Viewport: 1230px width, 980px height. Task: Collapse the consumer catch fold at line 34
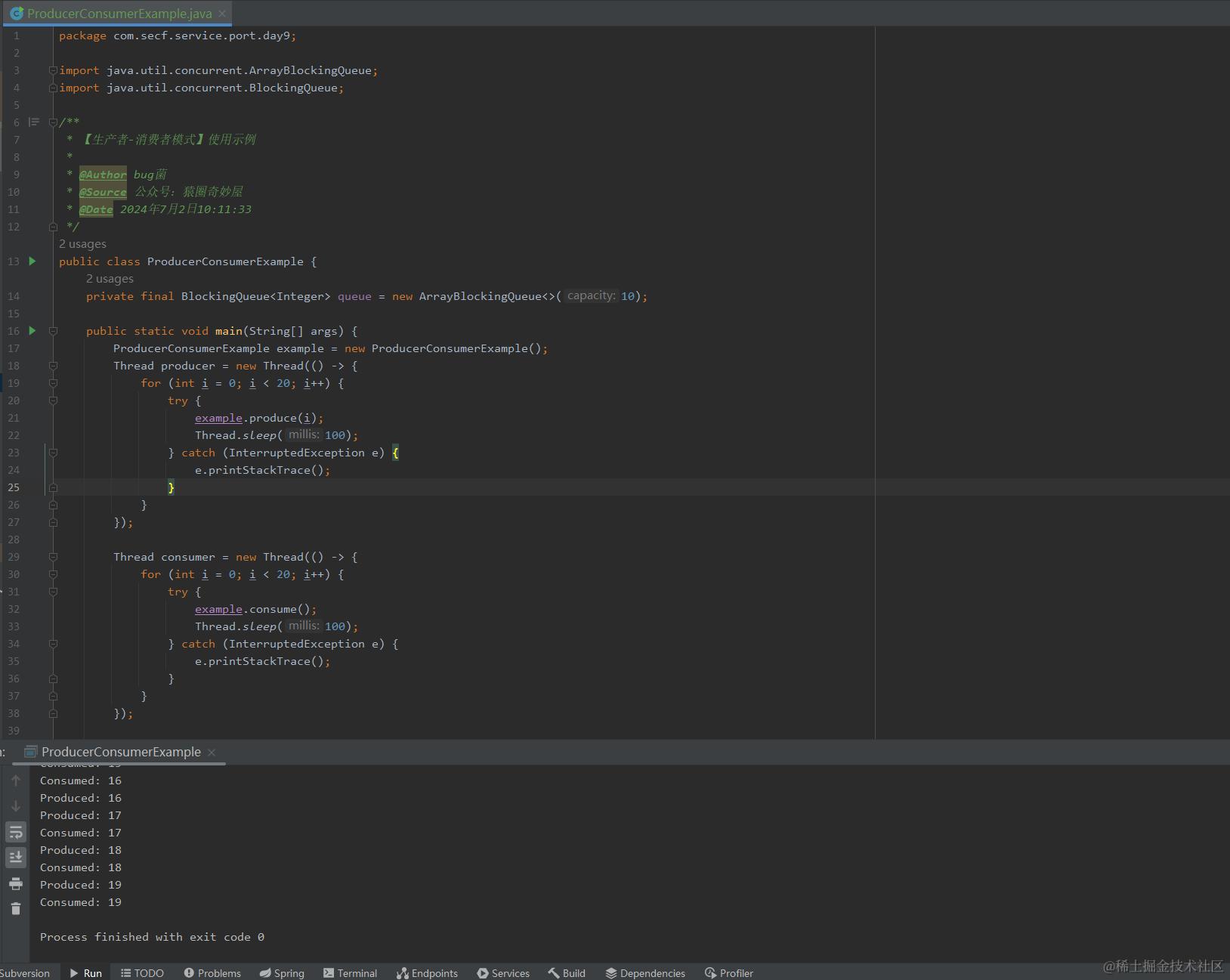click(x=53, y=644)
